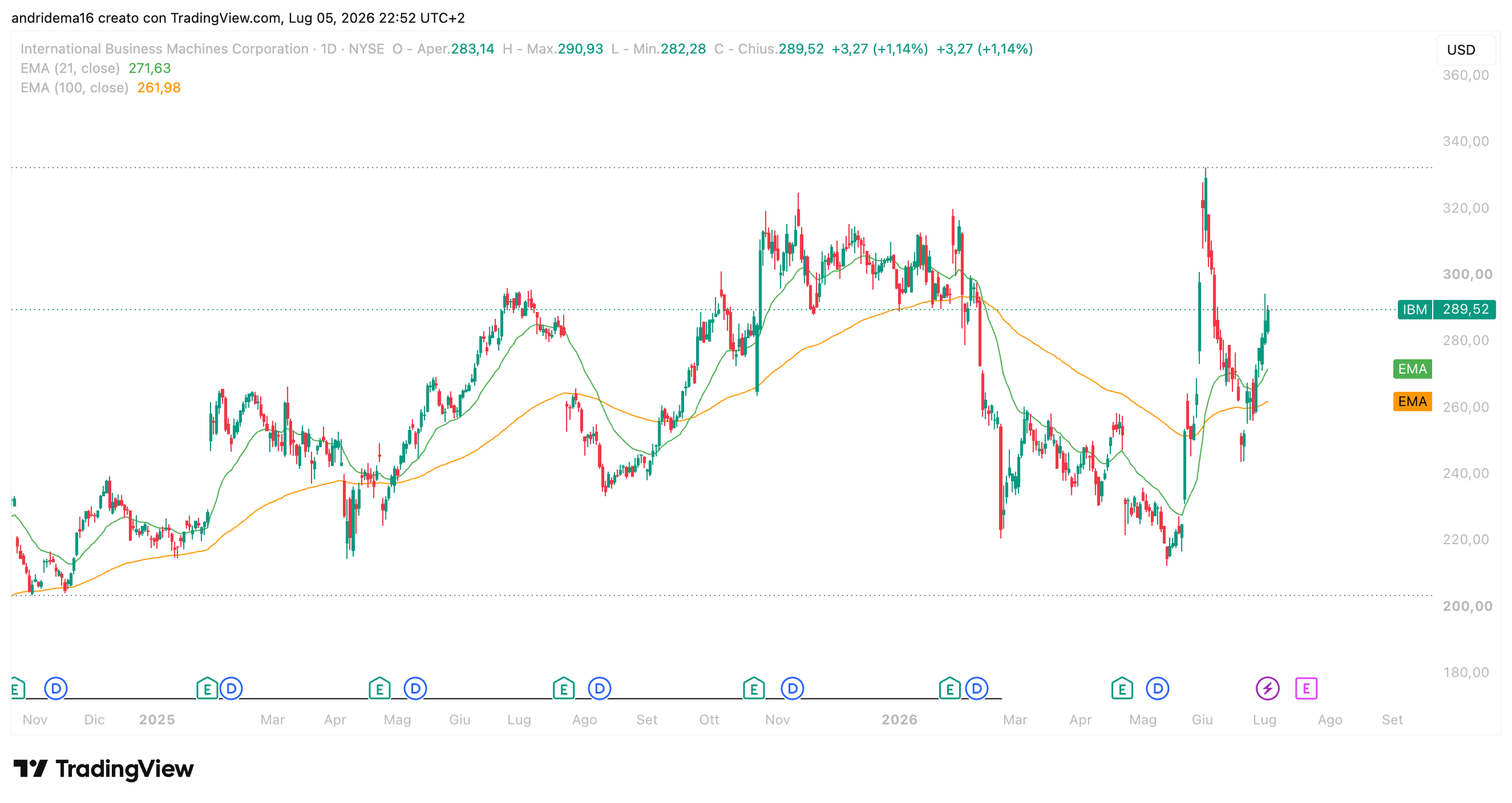Image resolution: width=1512 pixels, height=803 pixels.
Task: Click the 280,00 price axis label
Action: (1466, 340)
